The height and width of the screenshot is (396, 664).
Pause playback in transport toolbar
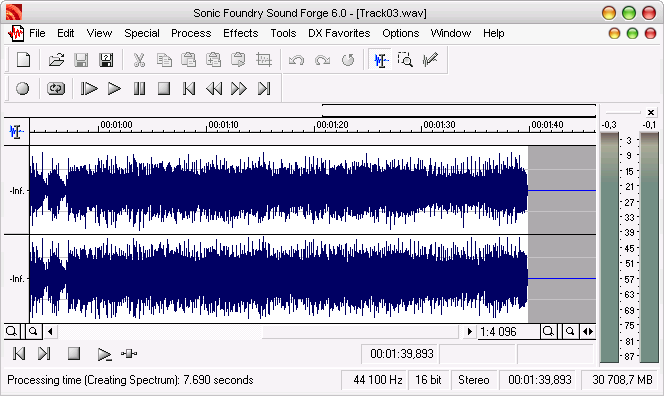tap(139, 89)
